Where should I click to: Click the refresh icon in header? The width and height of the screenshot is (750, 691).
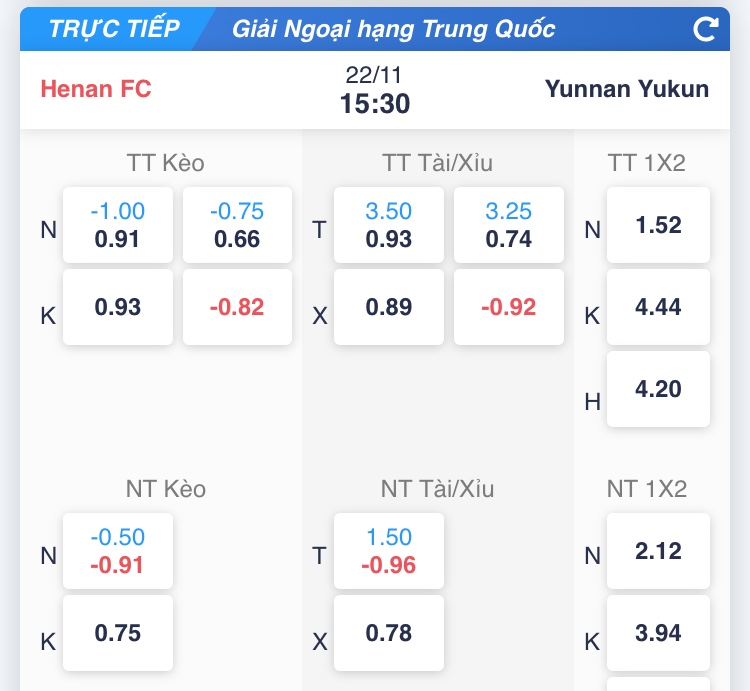click(705, 28)
